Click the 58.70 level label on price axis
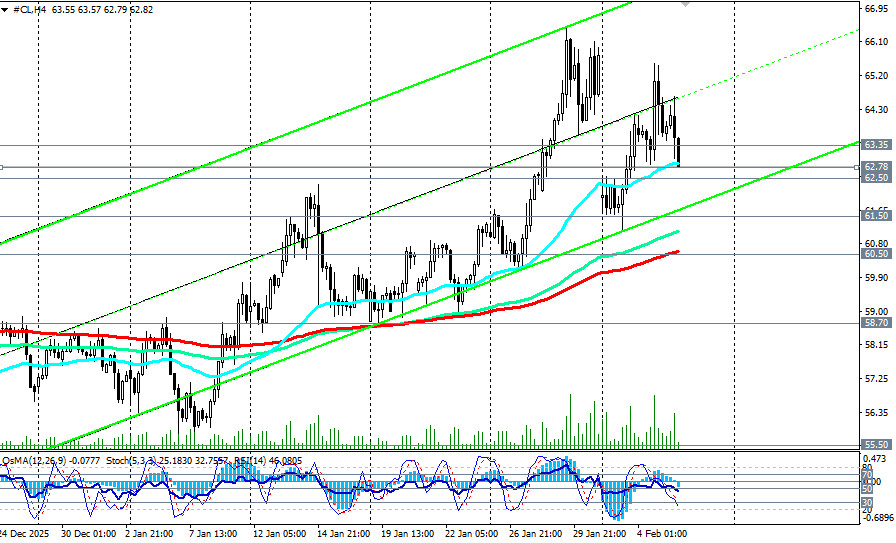896x543 pixels. pos(877,323)
